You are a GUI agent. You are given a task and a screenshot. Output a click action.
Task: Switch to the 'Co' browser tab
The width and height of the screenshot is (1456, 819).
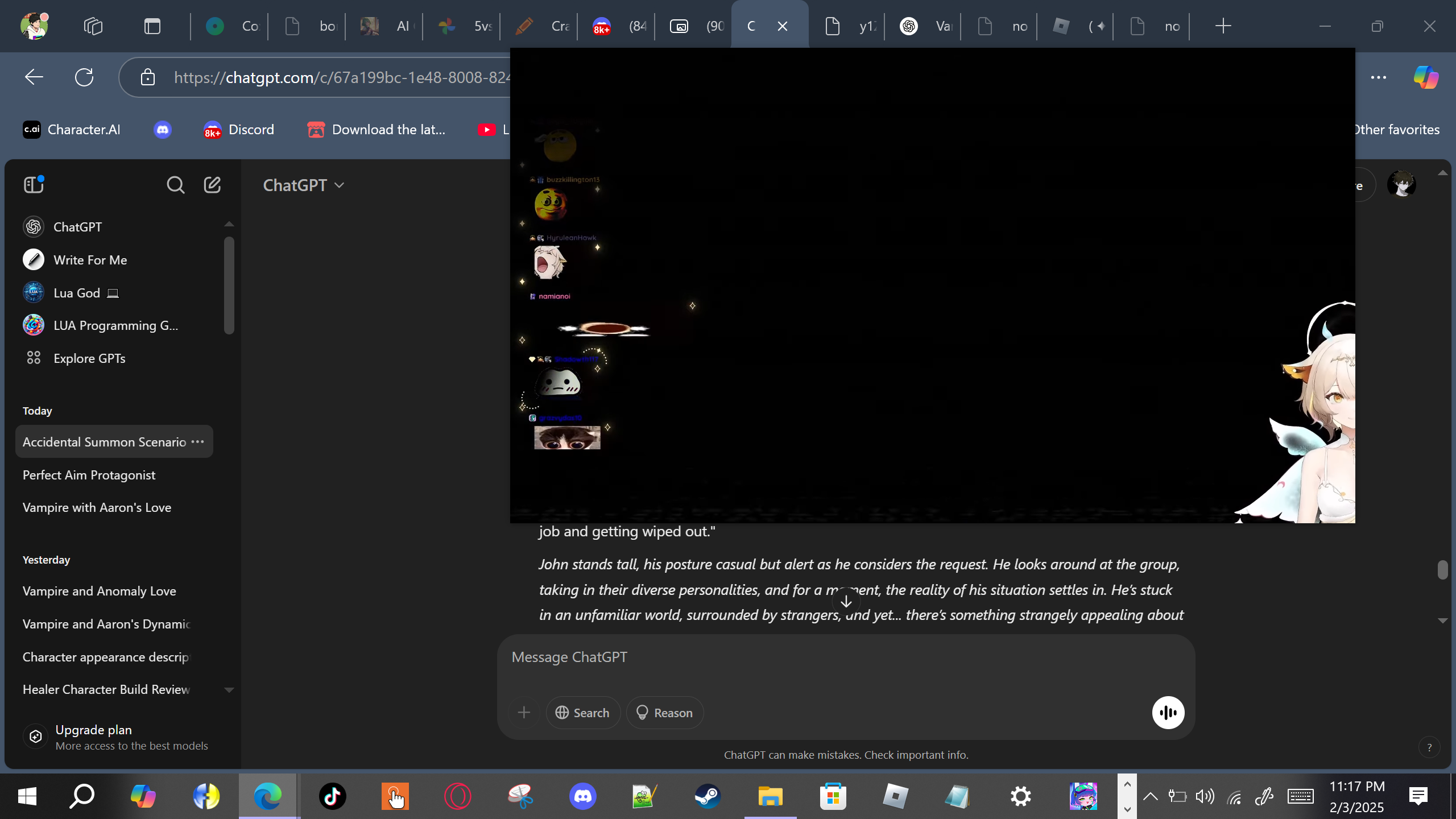tap(230, 26)
